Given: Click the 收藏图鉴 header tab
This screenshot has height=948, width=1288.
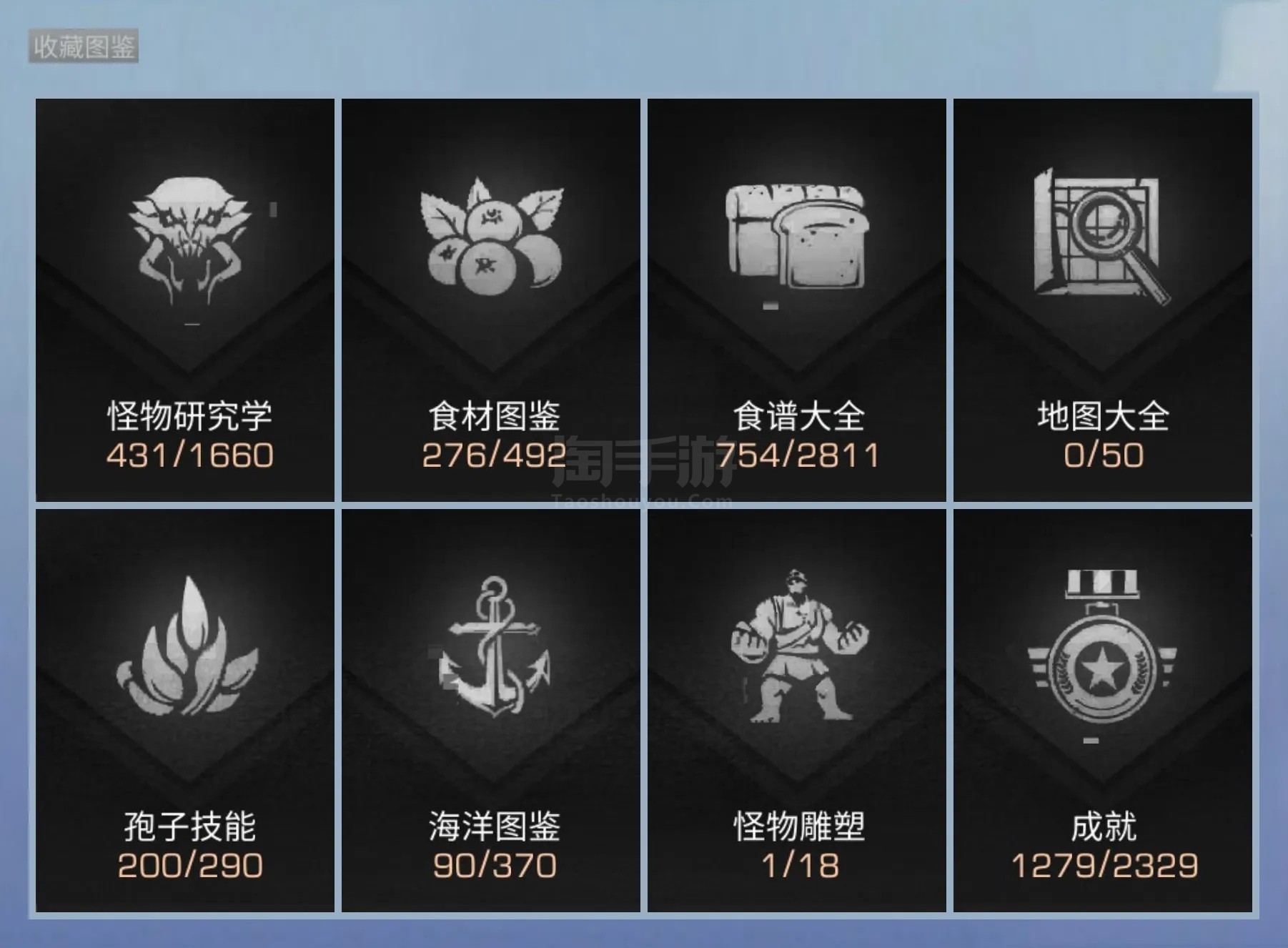Looking at the screenshot, I should tap(84, 47).
